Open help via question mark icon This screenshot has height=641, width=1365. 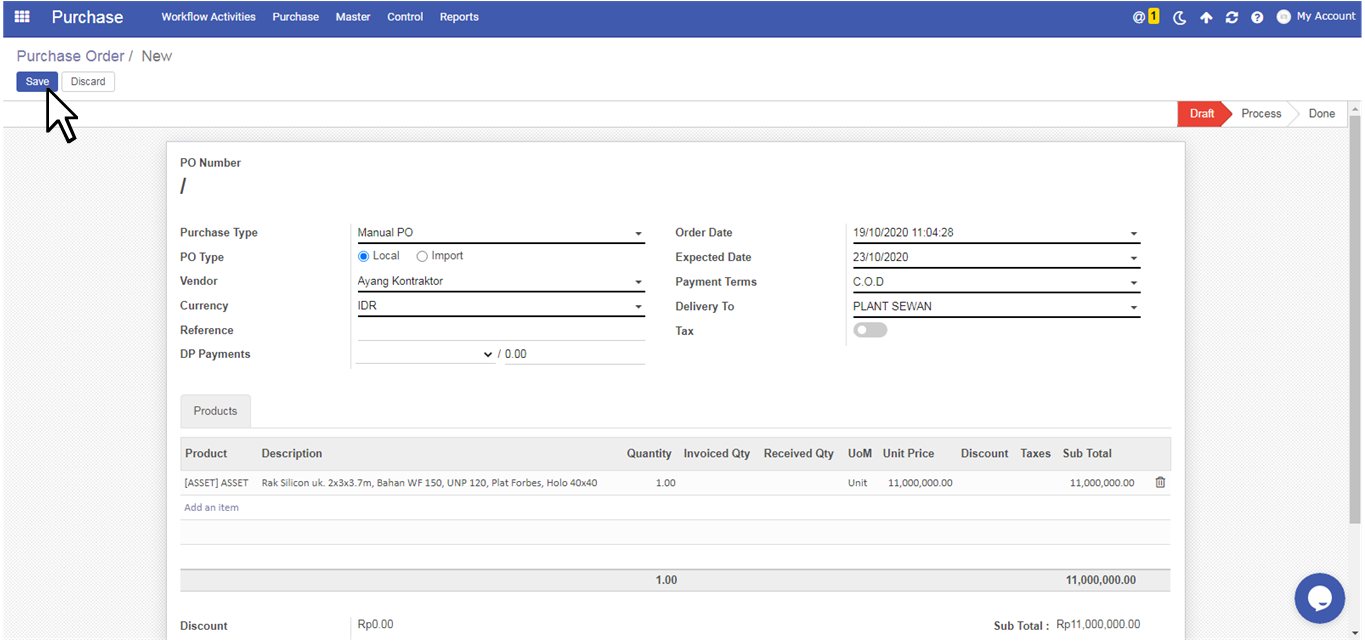tap(1257, 18)
